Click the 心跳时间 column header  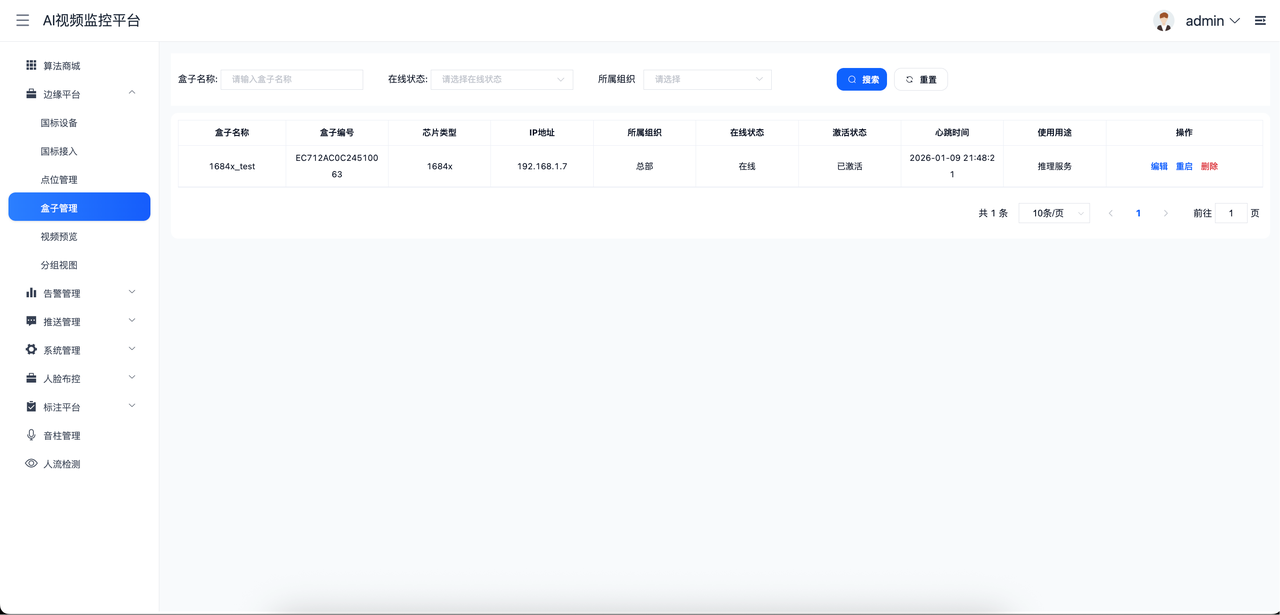click(x=952, y=132)
